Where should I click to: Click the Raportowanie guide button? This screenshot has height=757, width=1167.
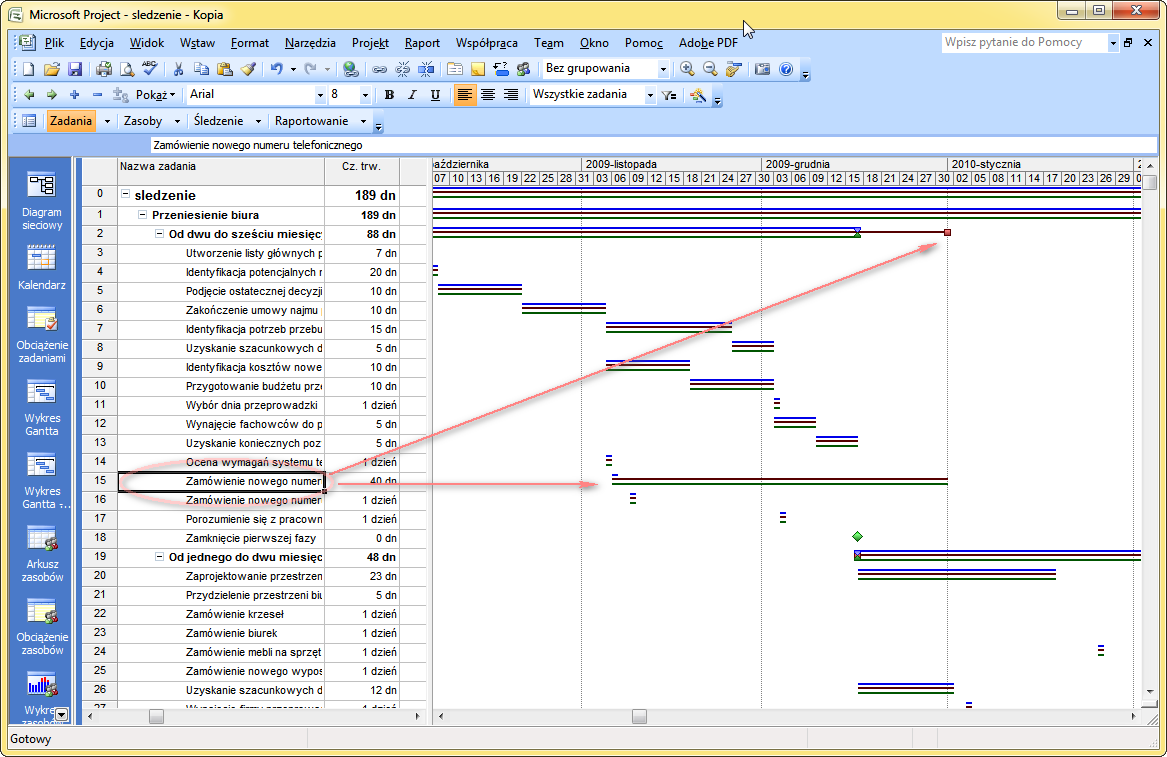coord(311,121)
